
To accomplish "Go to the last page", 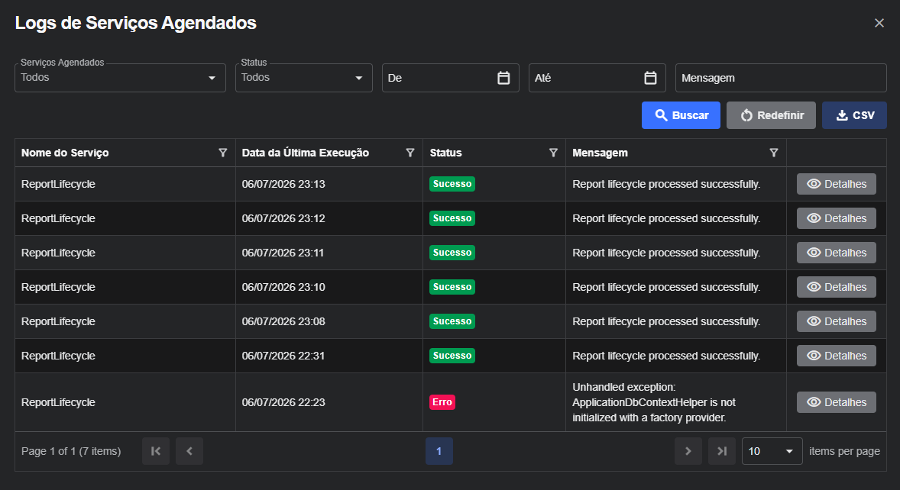I will point(722,451).
